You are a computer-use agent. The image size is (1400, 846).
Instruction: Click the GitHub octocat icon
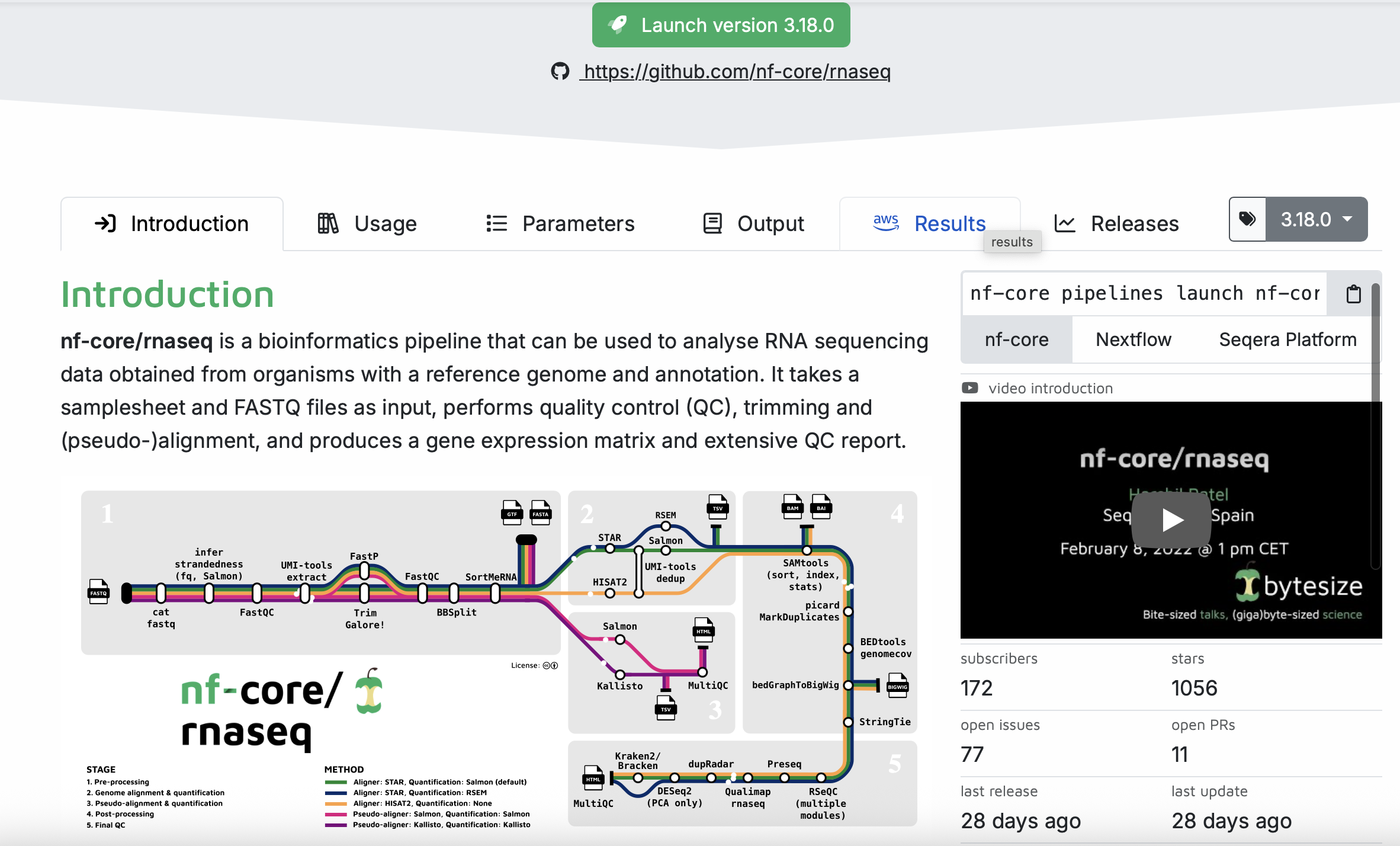click(x=560, y=72)
